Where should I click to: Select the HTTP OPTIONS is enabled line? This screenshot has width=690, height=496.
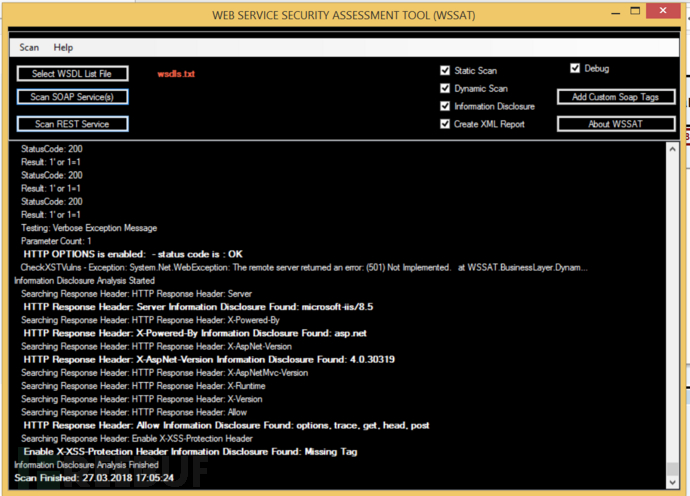pyautogui.click(x=132, y=254)
